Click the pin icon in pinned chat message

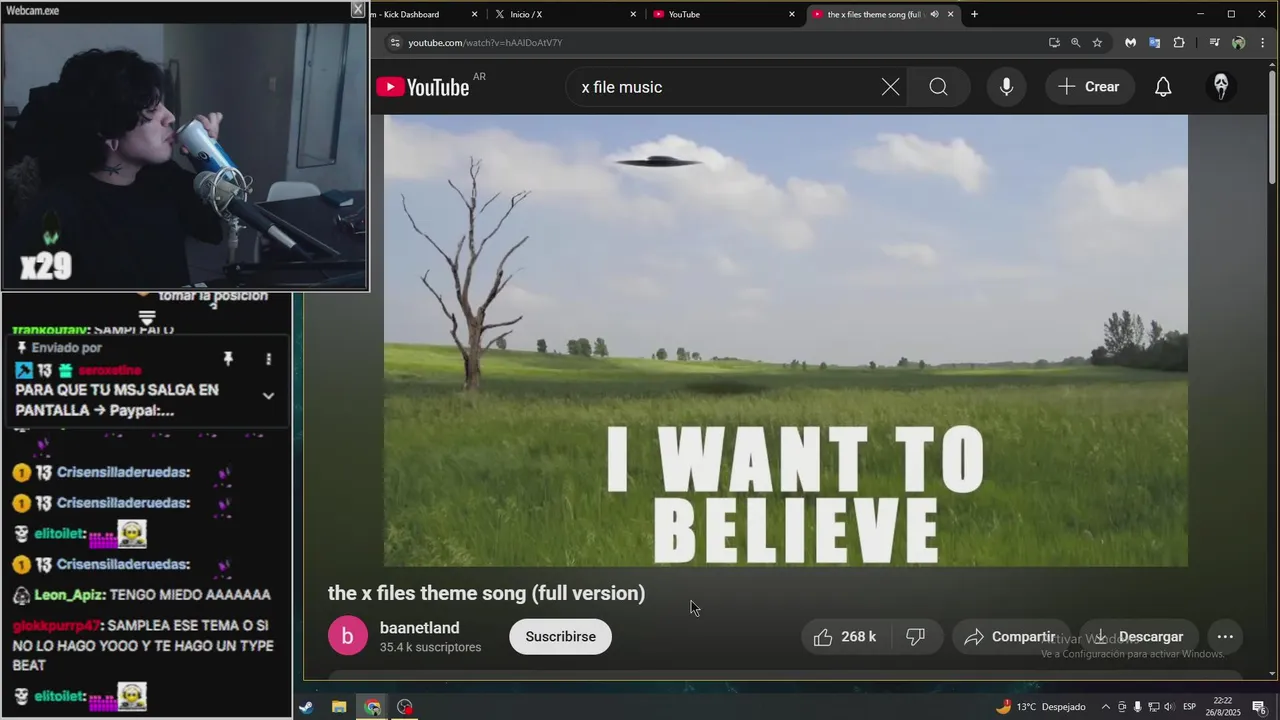click(x=228, y=359)
